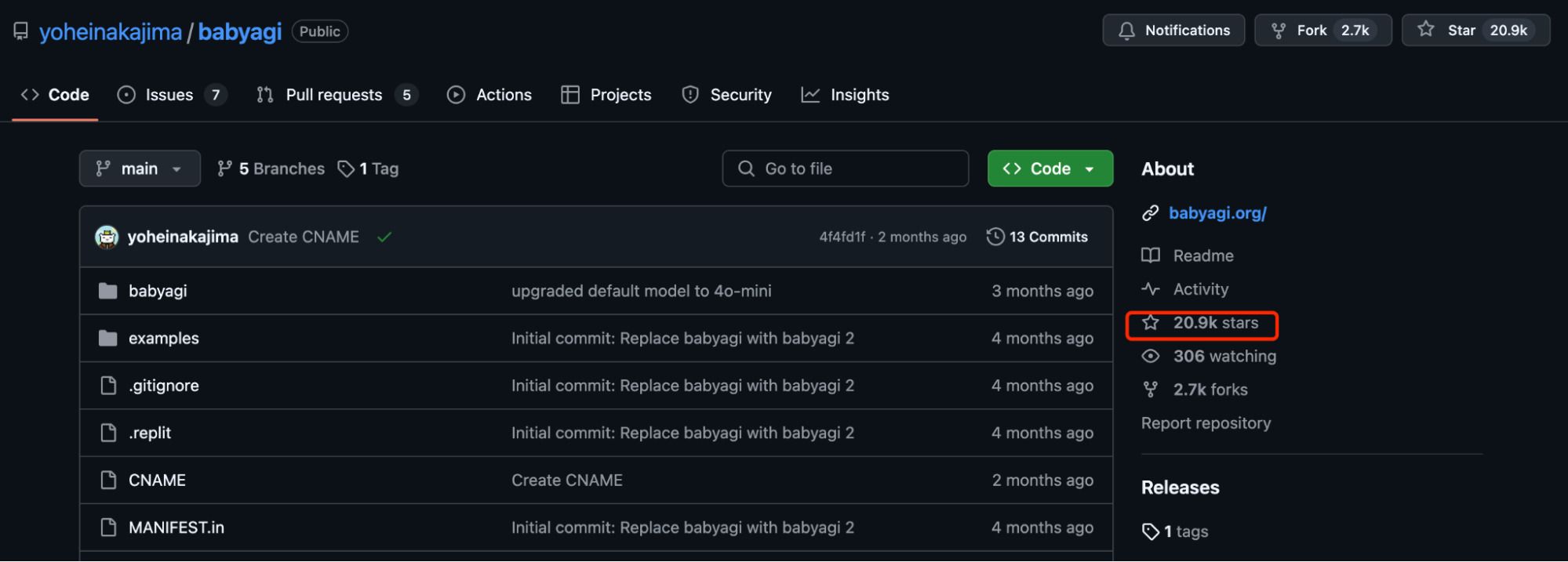Focus the Go to file search field

point(845,169)
